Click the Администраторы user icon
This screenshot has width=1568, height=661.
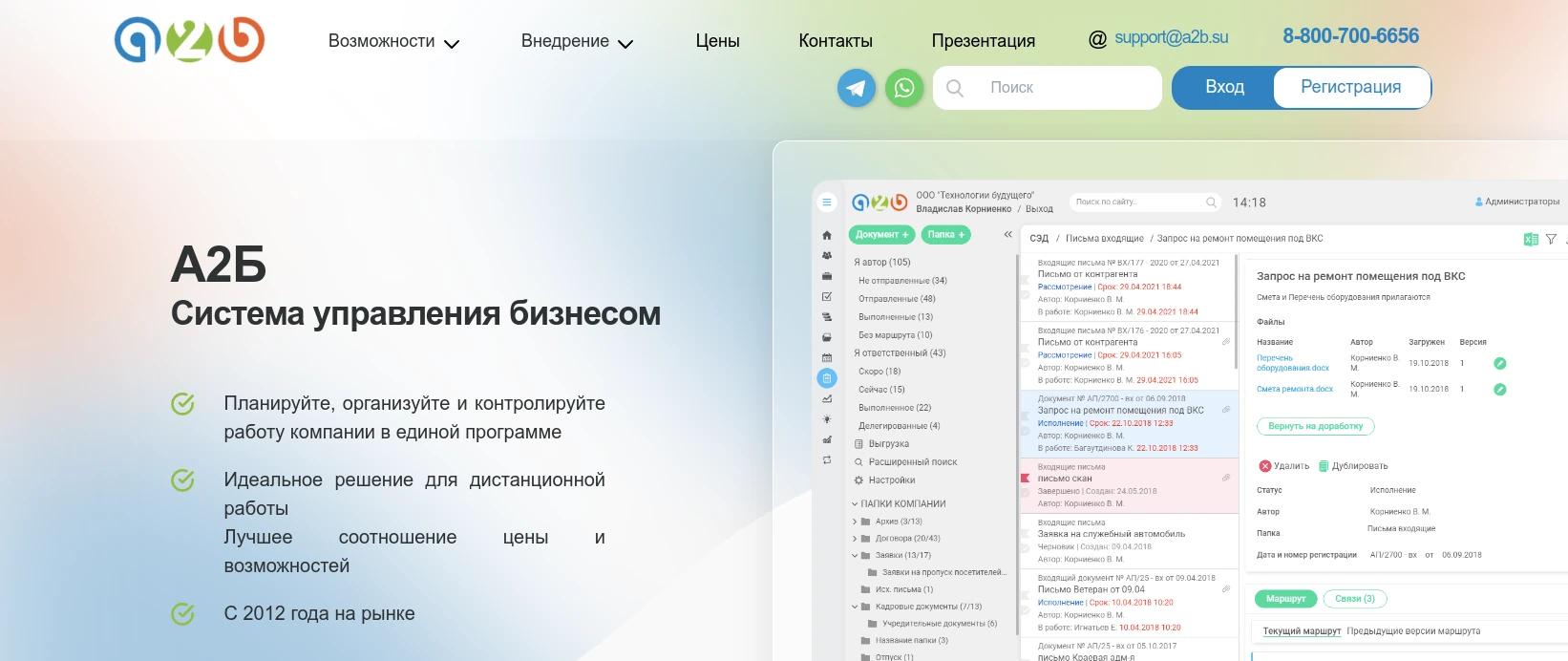[x=1479, y=202]
